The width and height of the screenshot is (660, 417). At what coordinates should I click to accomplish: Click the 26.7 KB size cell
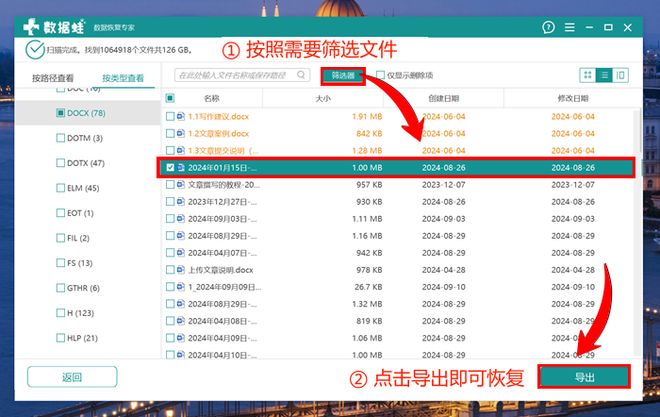pyautogui.click(x=368, y=287)
